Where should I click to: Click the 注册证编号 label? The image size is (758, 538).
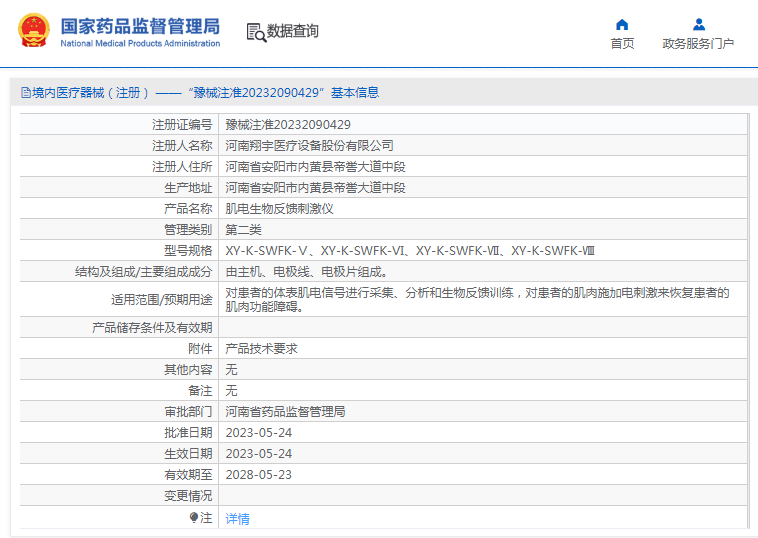[182, 125]
